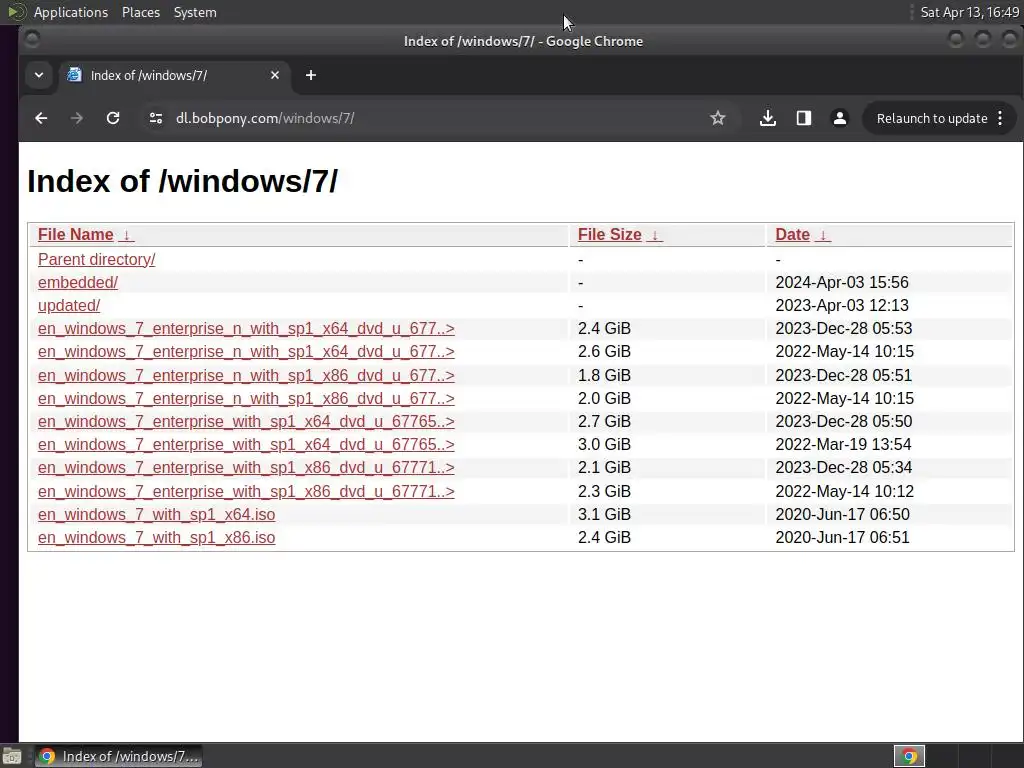Screen dimensions: 1024x768
Task: Click date 2020-Jun-17 06:51
Action: 842,537
